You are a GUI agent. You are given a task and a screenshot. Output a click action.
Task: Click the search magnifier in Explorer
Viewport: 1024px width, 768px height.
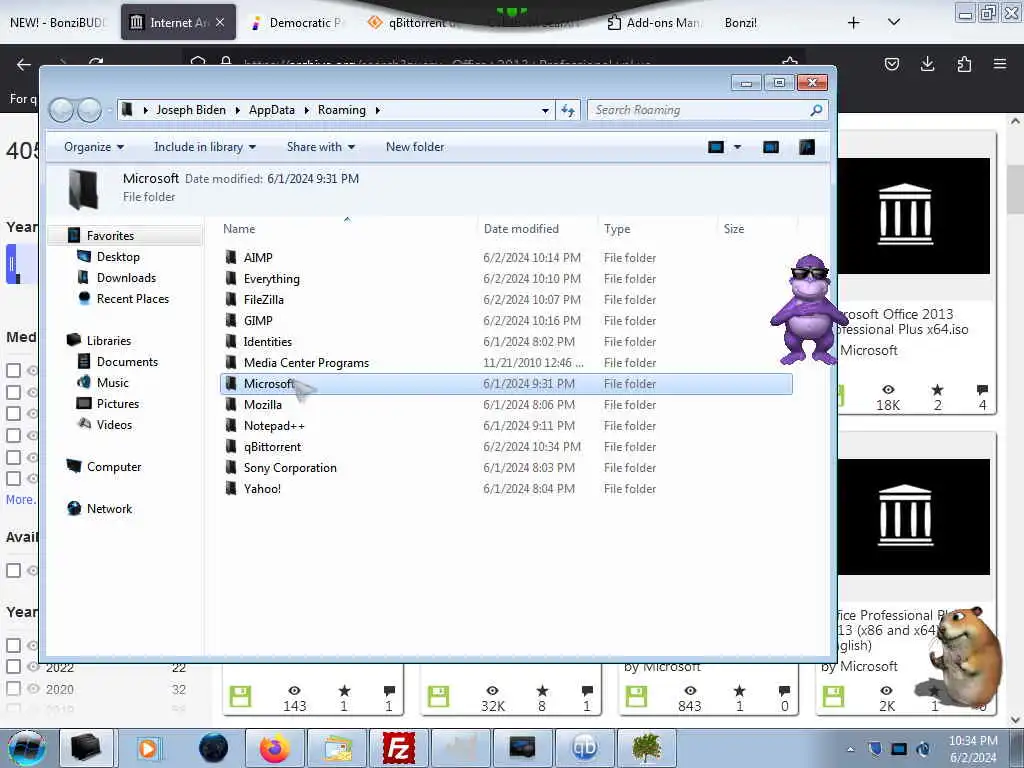tap(816, 110)
